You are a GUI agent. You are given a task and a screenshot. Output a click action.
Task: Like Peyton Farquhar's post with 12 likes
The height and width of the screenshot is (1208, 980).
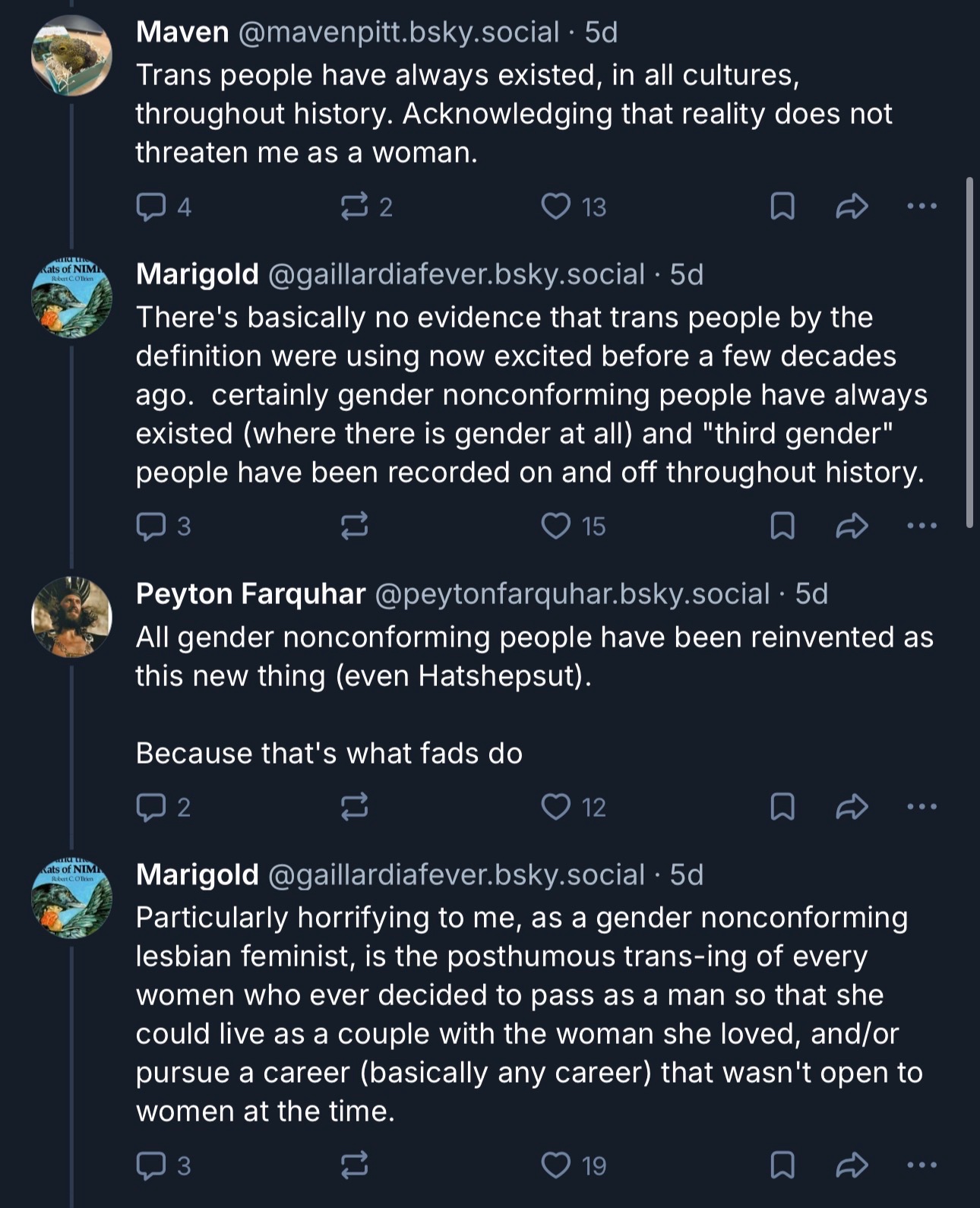click(x=556, y=807)
